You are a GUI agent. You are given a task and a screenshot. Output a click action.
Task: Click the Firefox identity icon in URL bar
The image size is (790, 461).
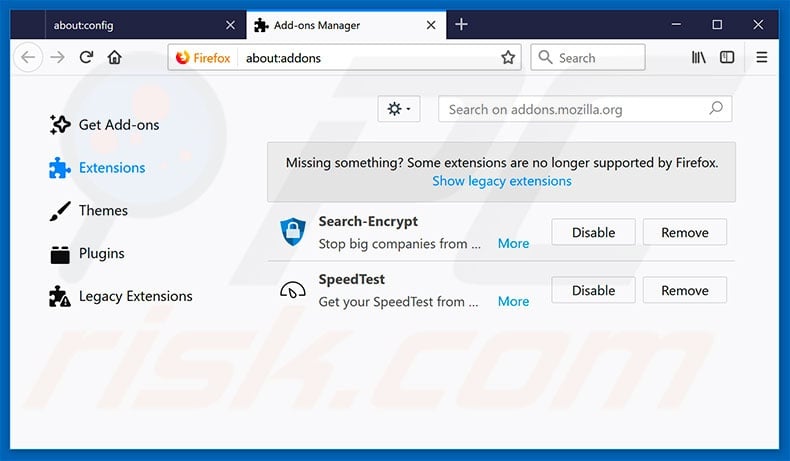pyautogui.click(x=203, y=58)
